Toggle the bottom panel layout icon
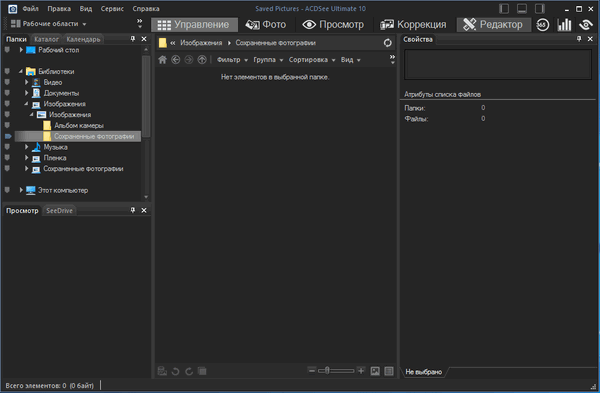The height and width of the screenshot is (393, 600). tap(522, 8)
